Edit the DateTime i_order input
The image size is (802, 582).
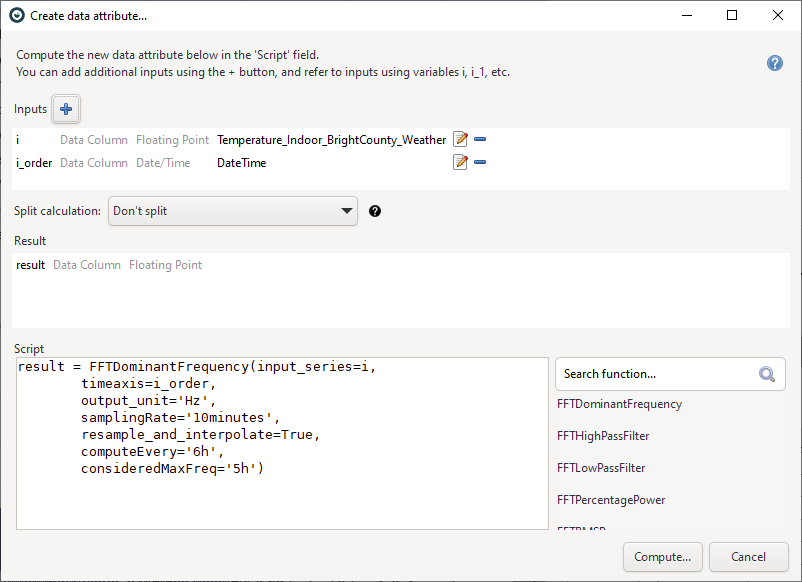tap(460, 163)
